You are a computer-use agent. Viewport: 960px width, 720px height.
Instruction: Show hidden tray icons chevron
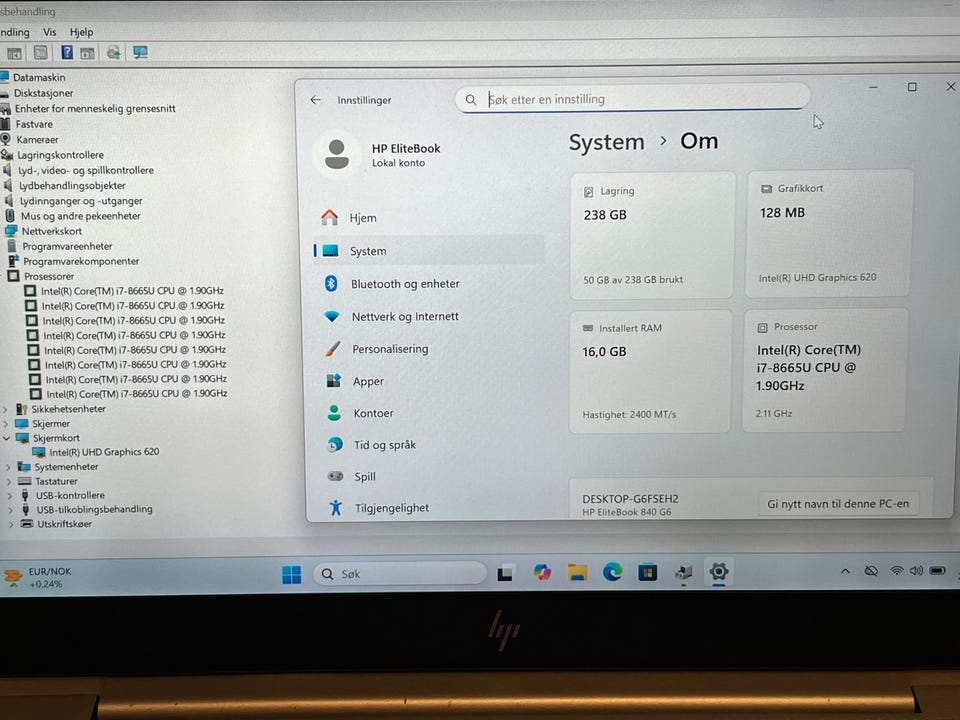pos(845,571)
